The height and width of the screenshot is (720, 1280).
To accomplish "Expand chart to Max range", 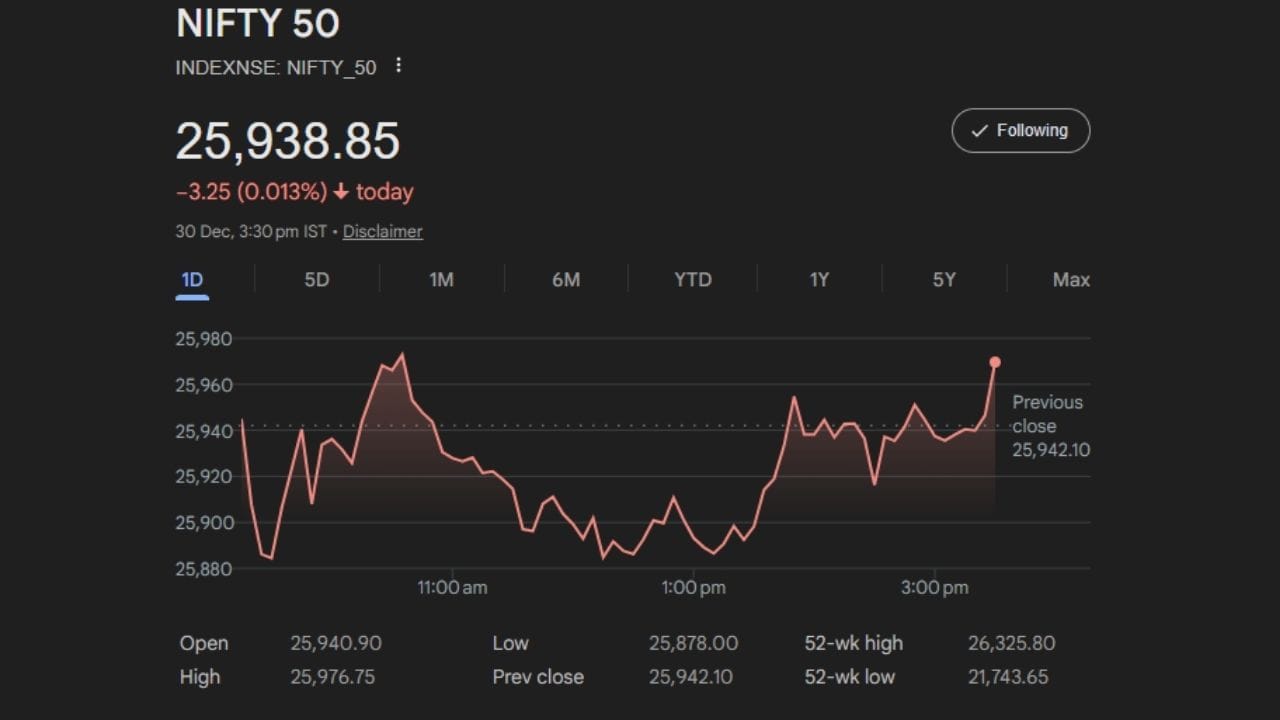I will [1070, 280].
